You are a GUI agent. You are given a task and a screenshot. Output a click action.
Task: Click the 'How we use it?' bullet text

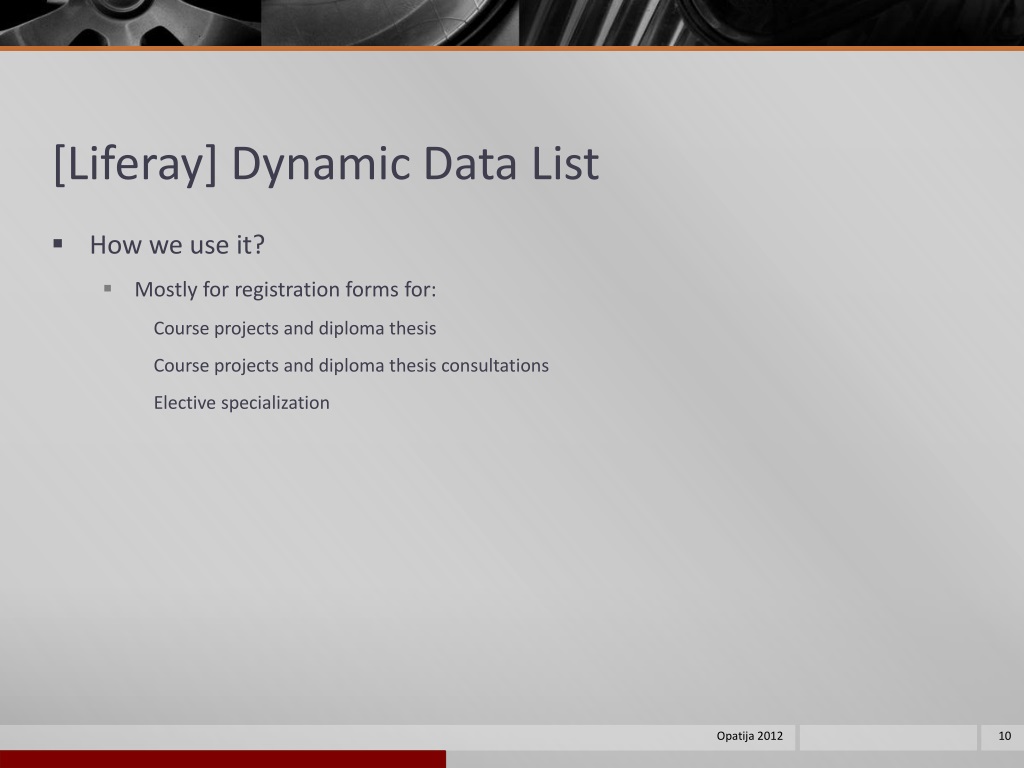coord(177,245)
